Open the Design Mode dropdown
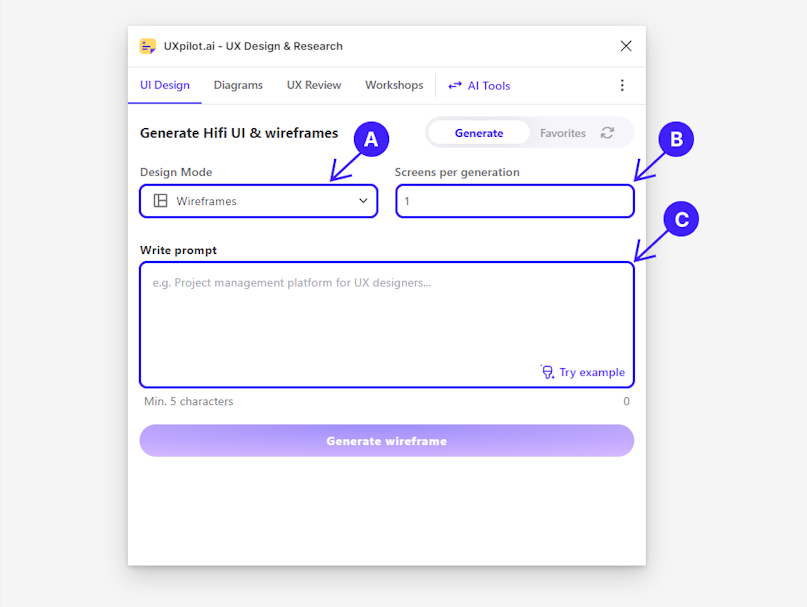The image size is (807, 607). tap(258, 201)
